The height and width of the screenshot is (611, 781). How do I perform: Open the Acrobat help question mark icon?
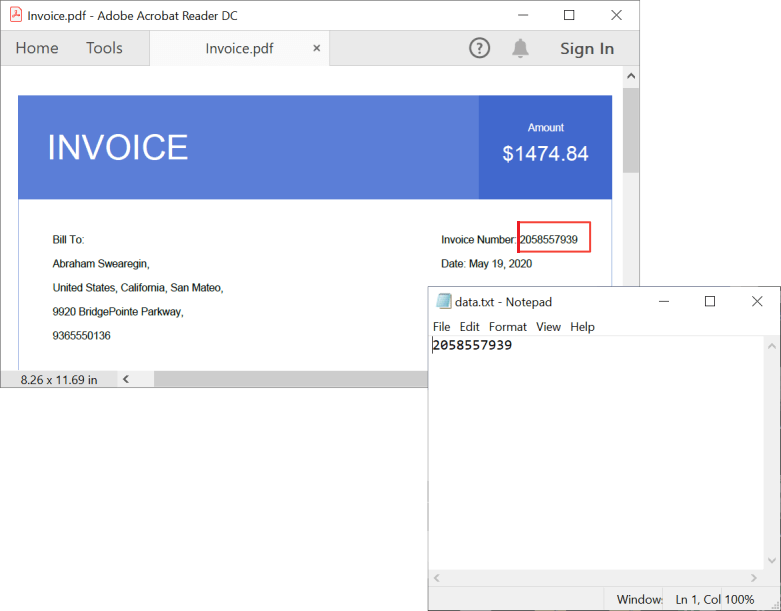pos(480,48)
